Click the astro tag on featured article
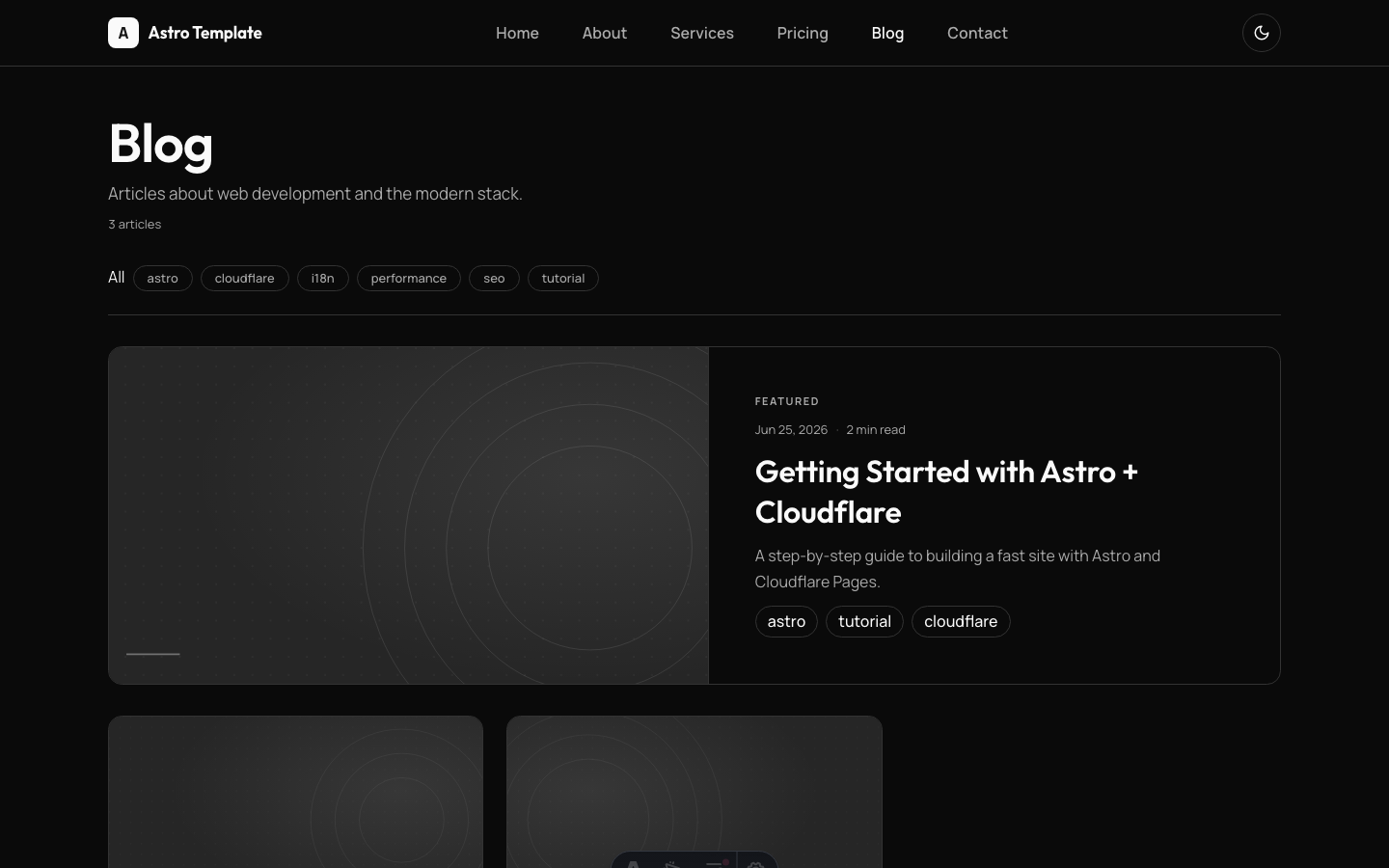The height and width of the screenshot is (868, 1389). tap(786, 621)
